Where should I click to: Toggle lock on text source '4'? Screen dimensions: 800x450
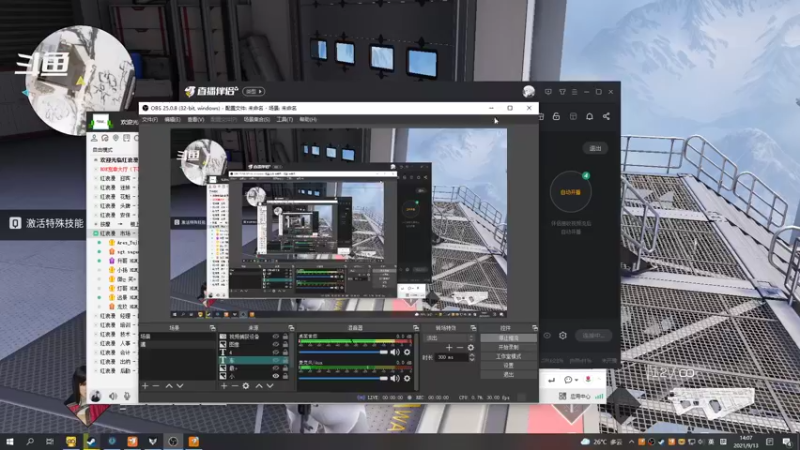[x=285, y=352]
